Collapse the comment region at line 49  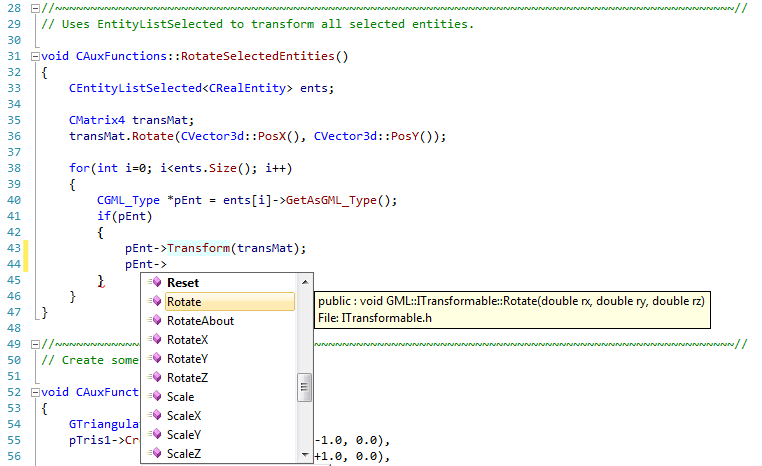tap(35, 345)
